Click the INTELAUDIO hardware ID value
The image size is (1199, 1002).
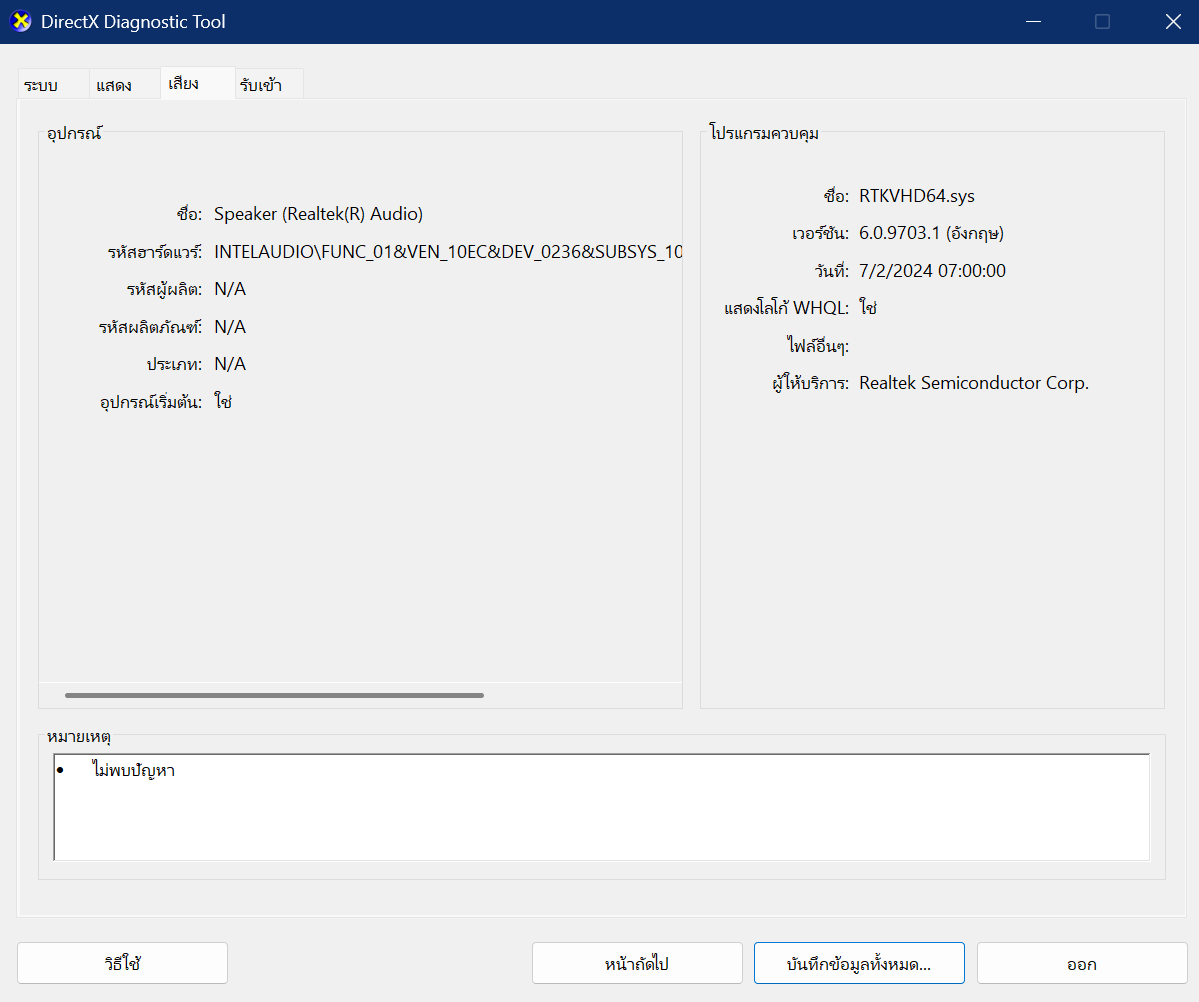(447, 252)
